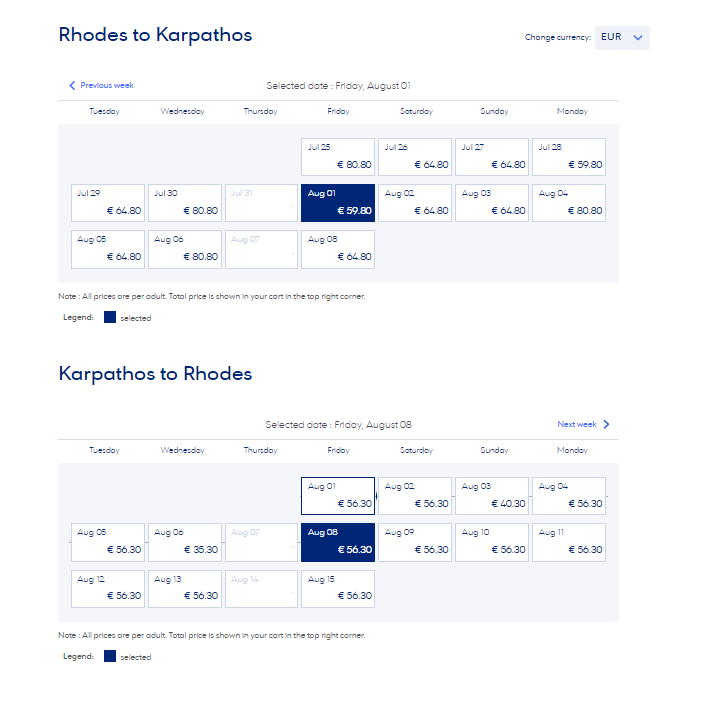Click the selected legend swatch under Karpathos to Rhodes
The width and height of the screenshot is (723, 711).
[x=110, y=656]
